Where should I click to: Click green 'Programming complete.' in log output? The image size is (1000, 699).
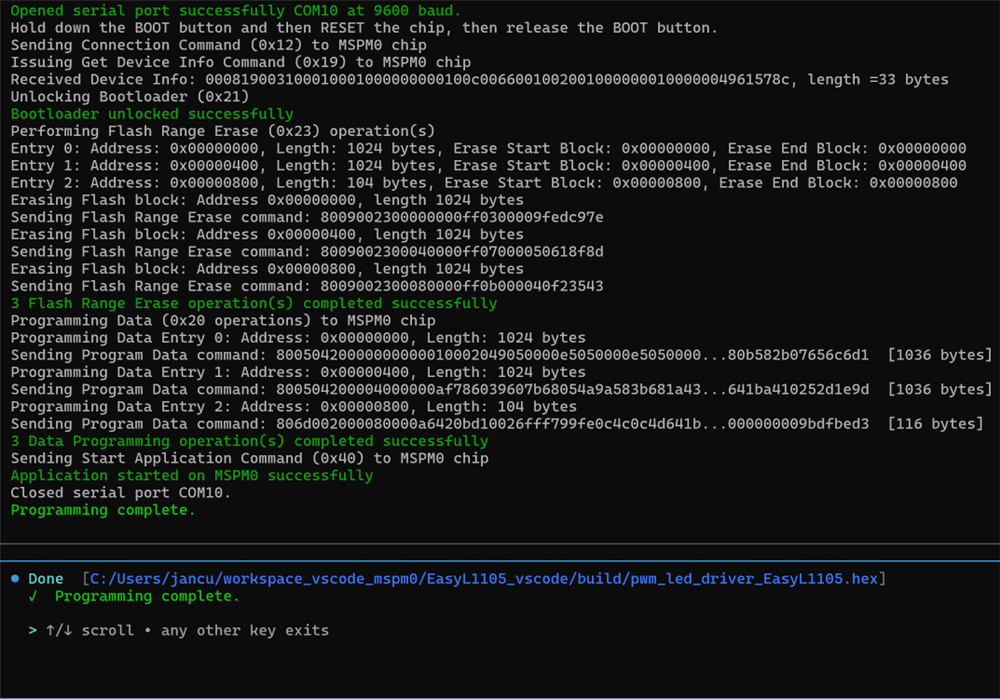pos(103,510)
